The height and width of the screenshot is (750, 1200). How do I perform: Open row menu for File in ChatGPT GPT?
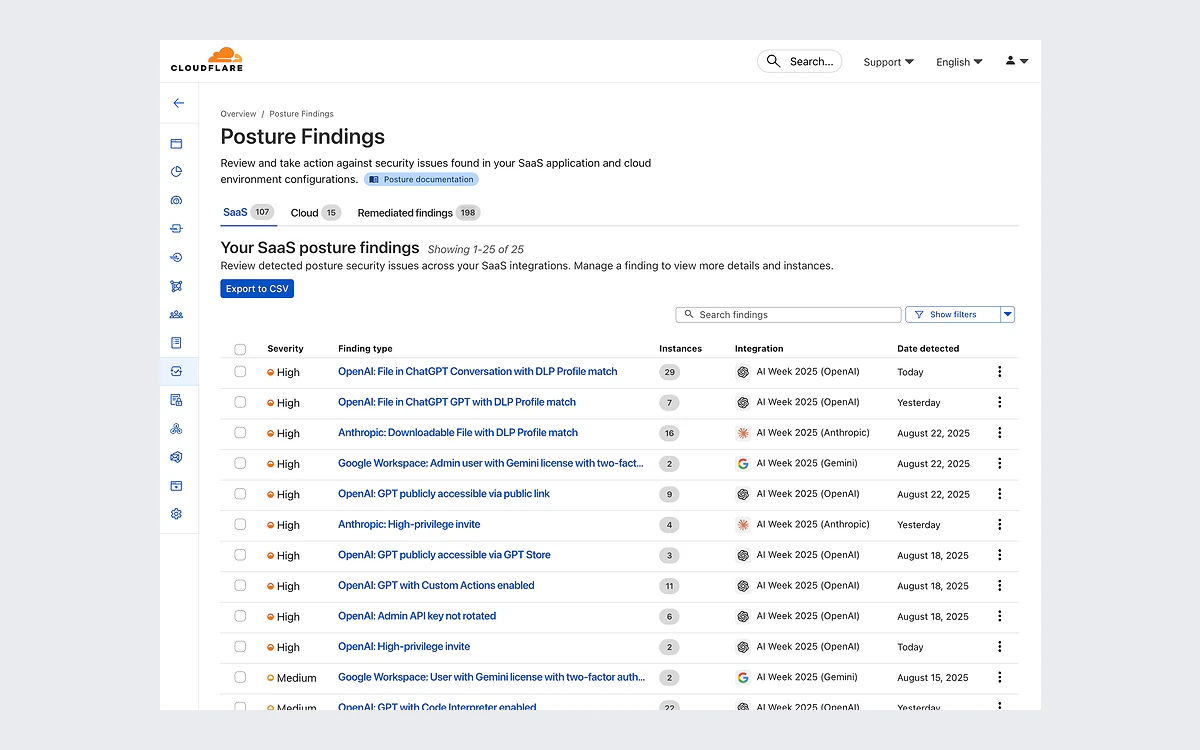click(x=1000, y=402)
